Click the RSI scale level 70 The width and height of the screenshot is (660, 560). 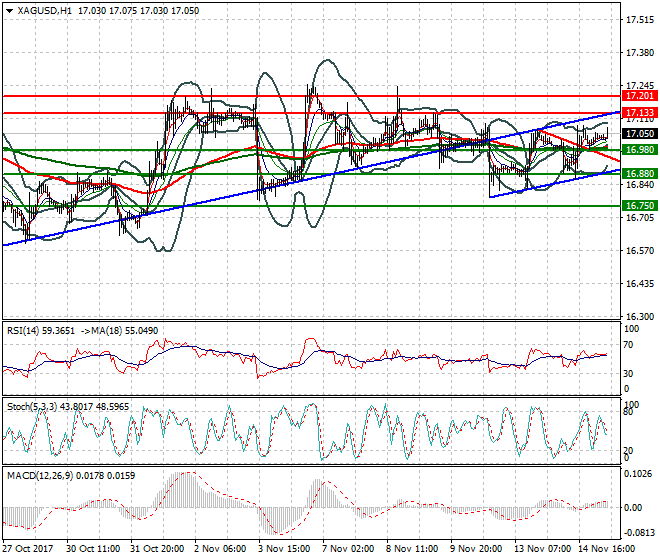(x=628, y=345)
